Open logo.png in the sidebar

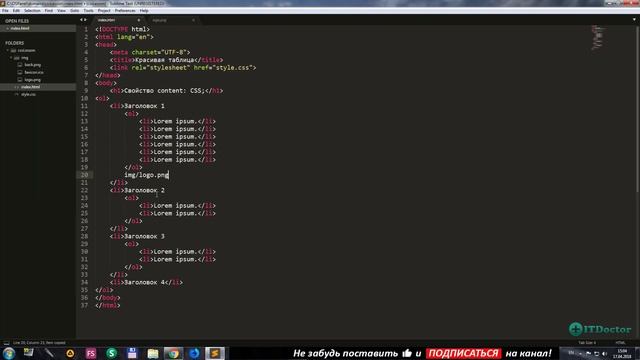pyautogui.click(x=33, y=80)
